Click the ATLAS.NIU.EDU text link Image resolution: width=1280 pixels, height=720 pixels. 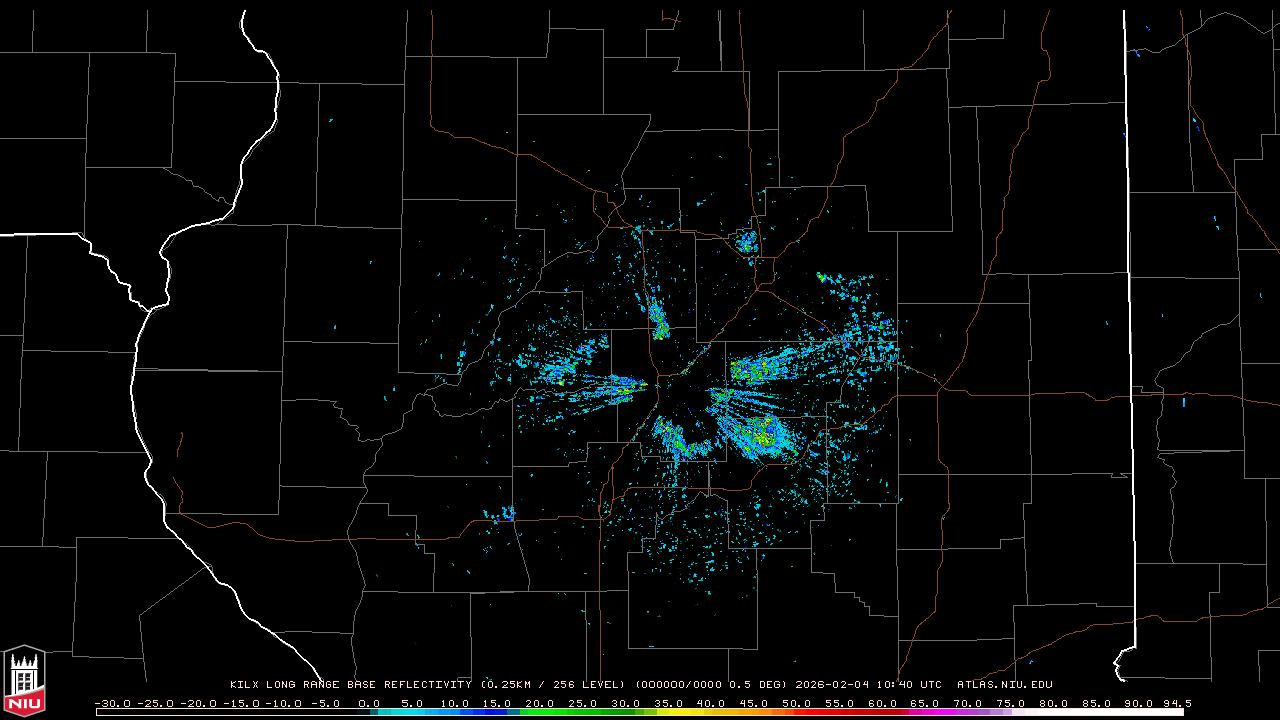[1004, 685]
